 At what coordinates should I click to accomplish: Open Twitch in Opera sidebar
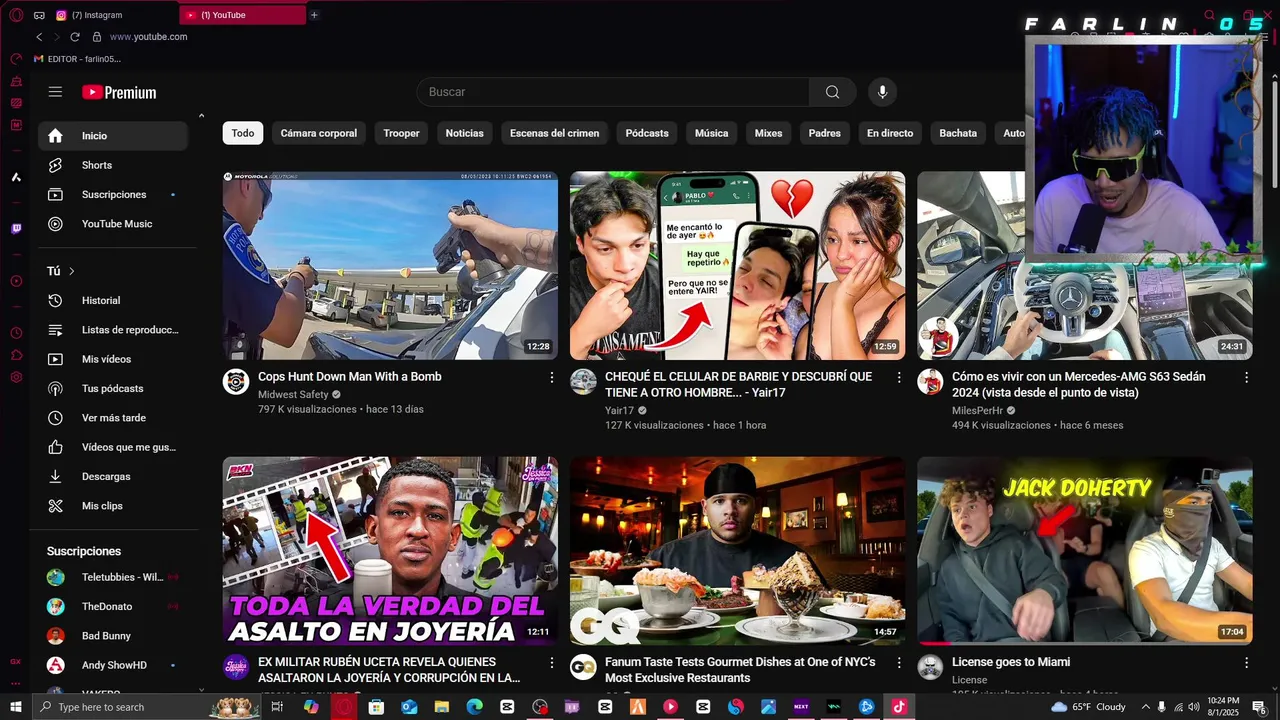point(16,229)
